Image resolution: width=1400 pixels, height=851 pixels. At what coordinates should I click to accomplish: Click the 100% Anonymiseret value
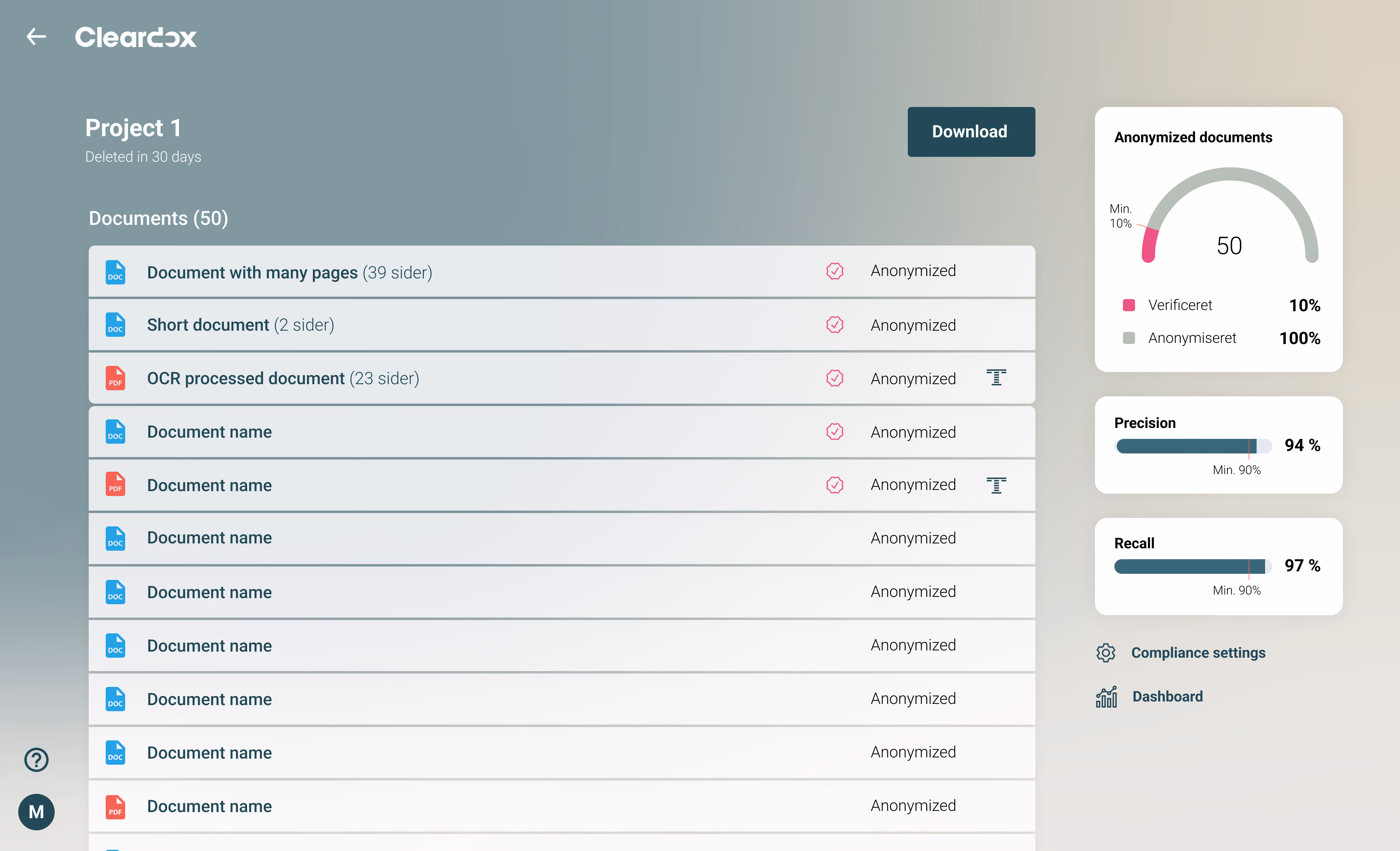click(1300, 339)
